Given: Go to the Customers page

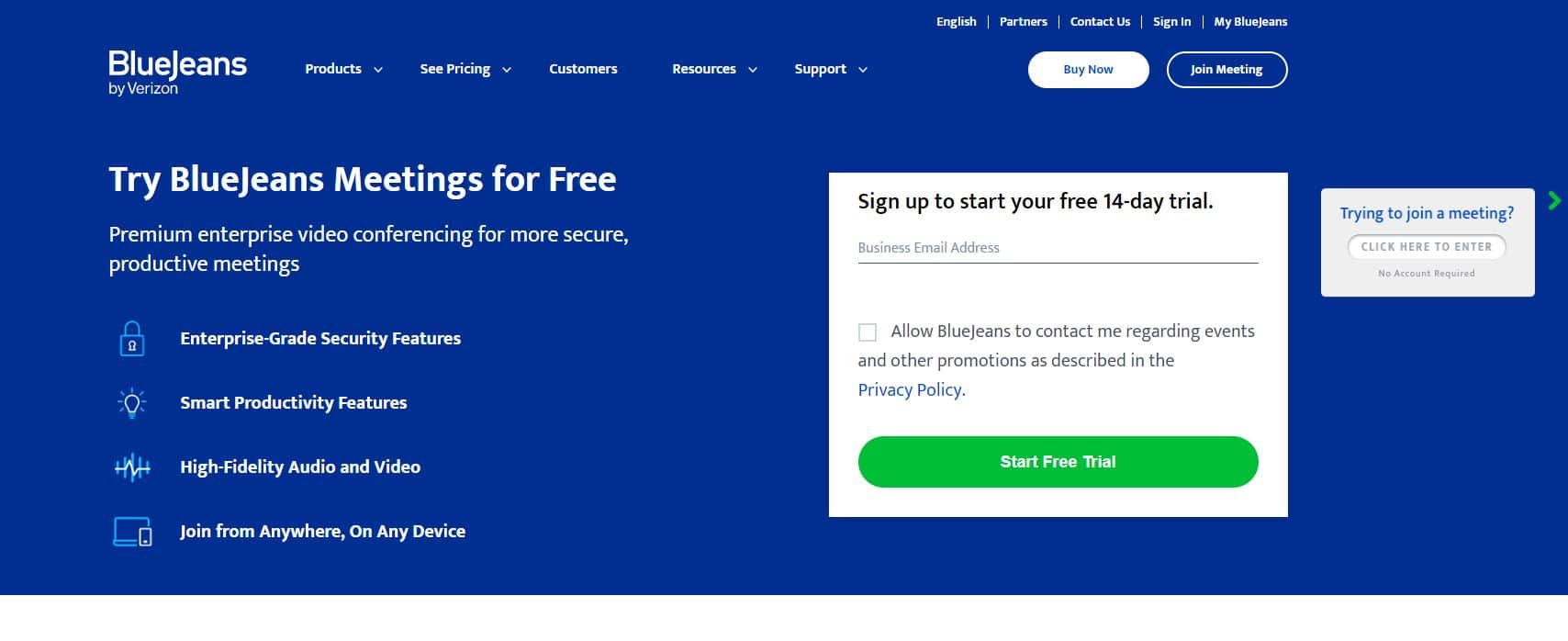Looking at the screenshot, I should point(583,69).
